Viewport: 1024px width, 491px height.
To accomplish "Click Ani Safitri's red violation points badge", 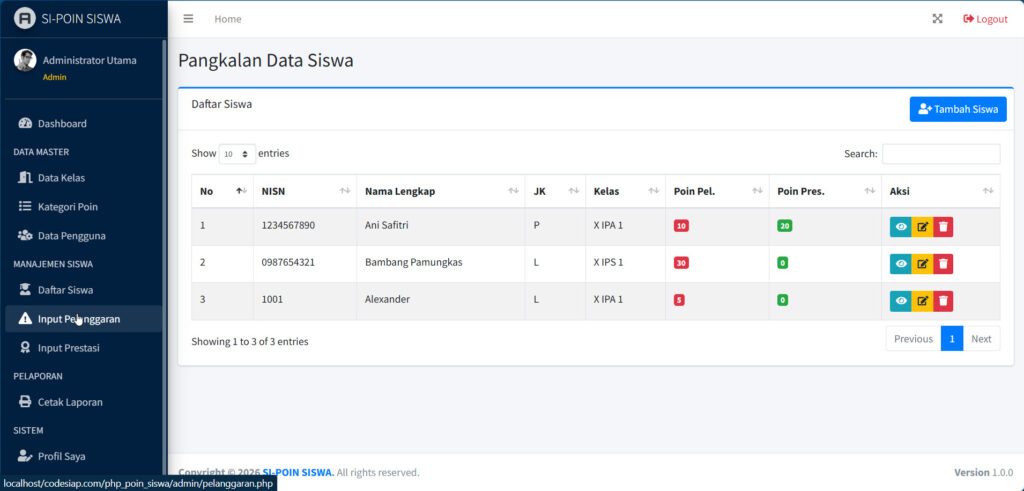I will tap(681, 226).
